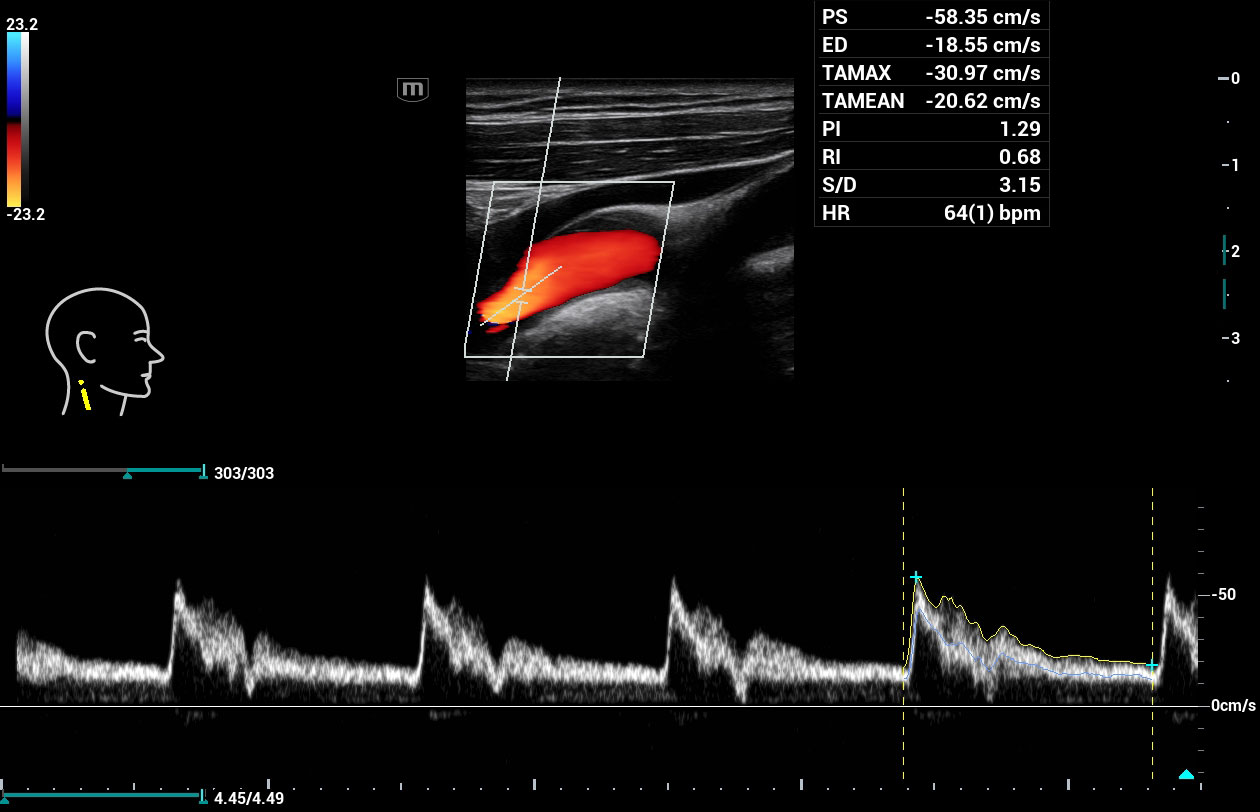The image size is (1260, 812).
Task: Click the teal focus marker on the depth scale
Action: 1224,250
